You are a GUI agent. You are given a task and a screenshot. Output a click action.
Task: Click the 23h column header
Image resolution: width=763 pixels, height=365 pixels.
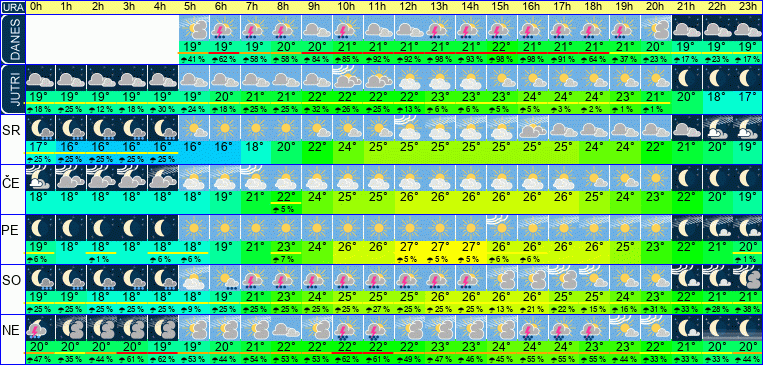pos(747,7)
